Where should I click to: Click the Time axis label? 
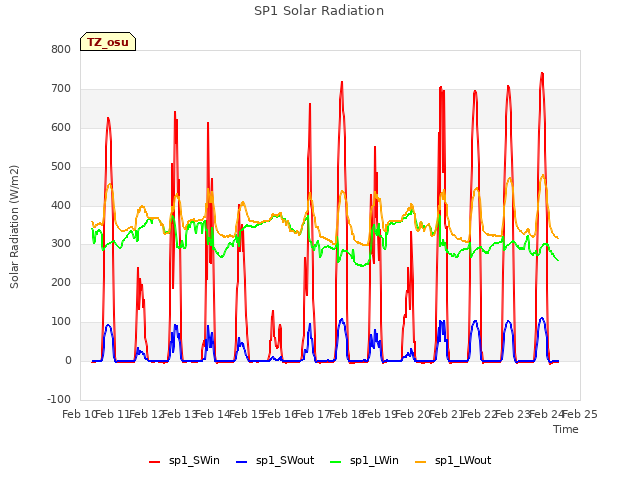pos(566,429)
